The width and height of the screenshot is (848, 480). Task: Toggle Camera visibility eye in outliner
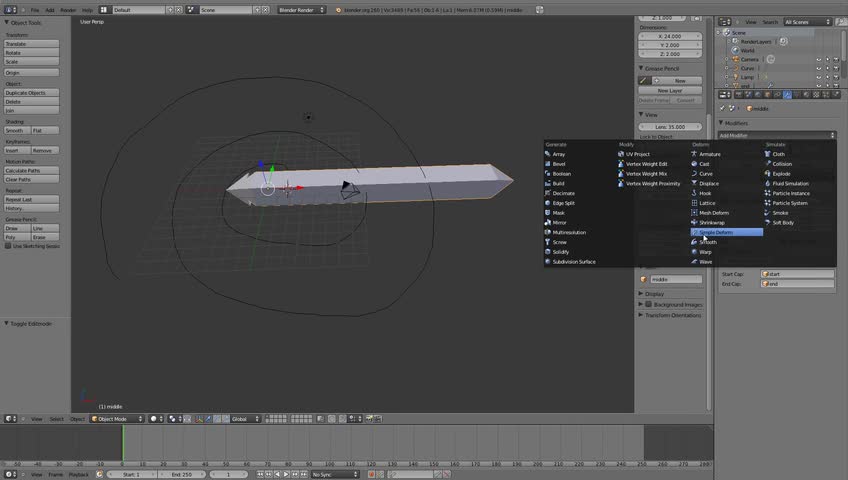818,59
